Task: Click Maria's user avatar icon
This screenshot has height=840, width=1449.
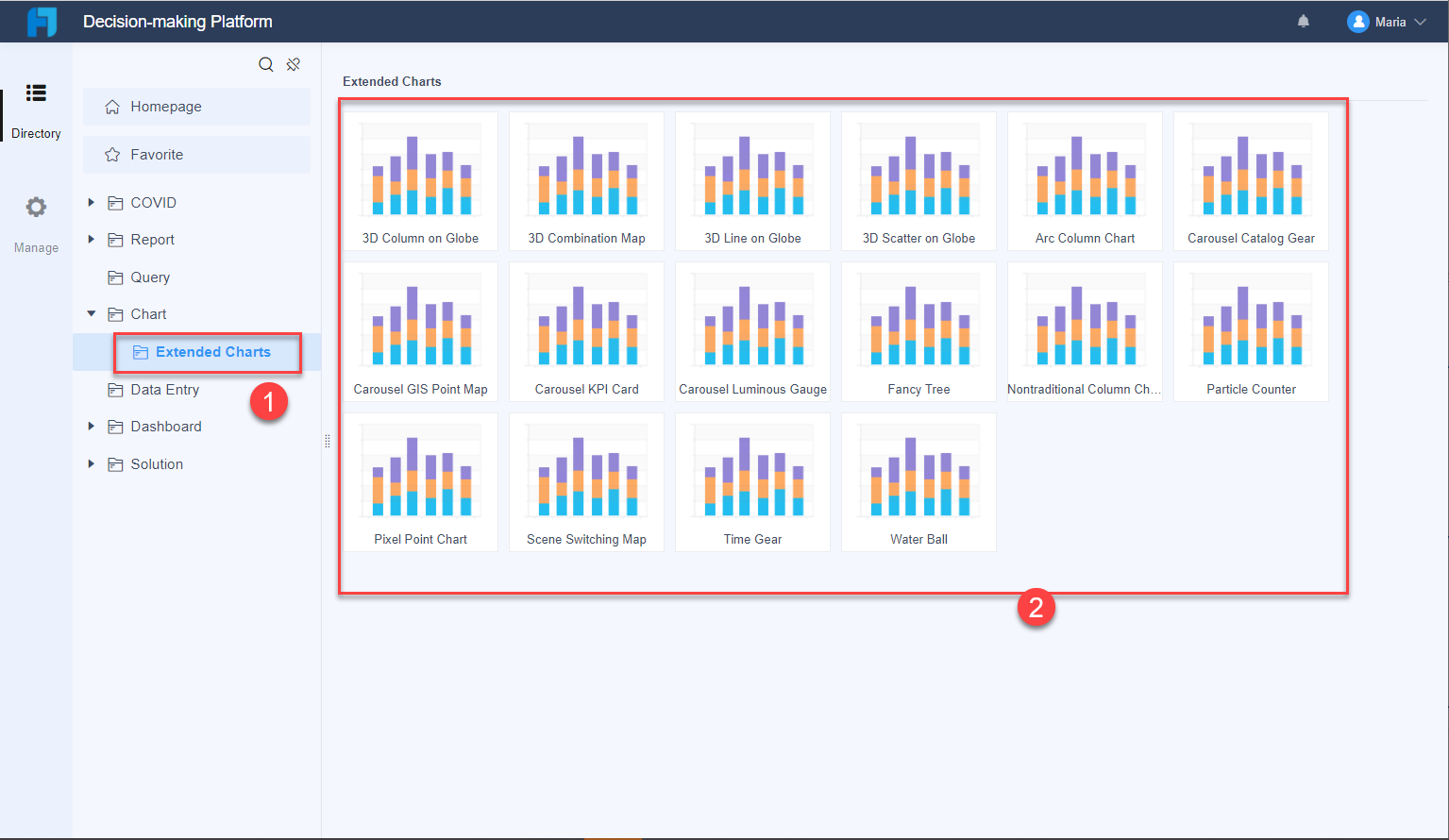Action: click(x=1358, y=22)
